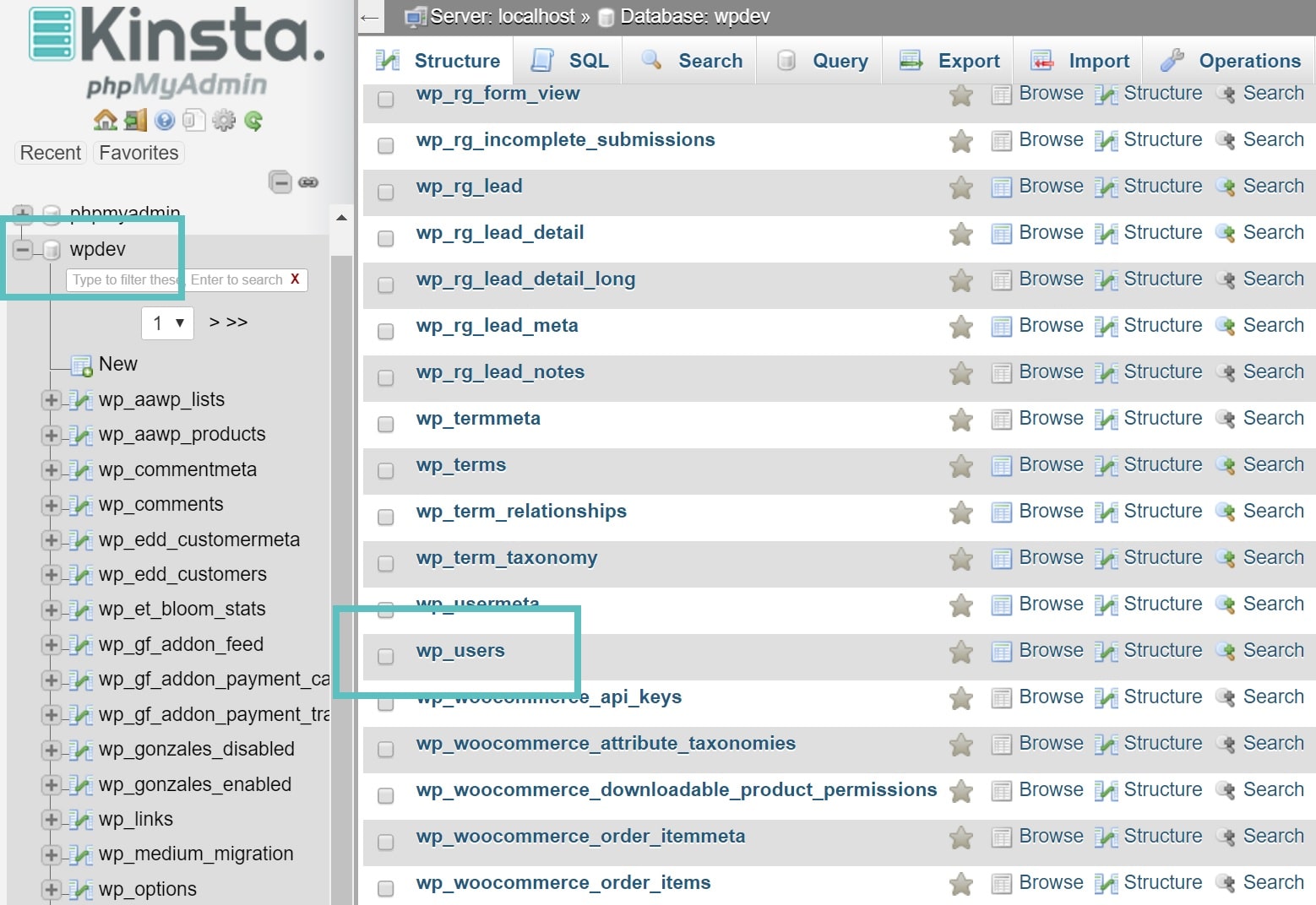Expand the wp_commentmeta tree node
Image resolution: width=1316 pixels, height=905 pixels.
point(52,470)
